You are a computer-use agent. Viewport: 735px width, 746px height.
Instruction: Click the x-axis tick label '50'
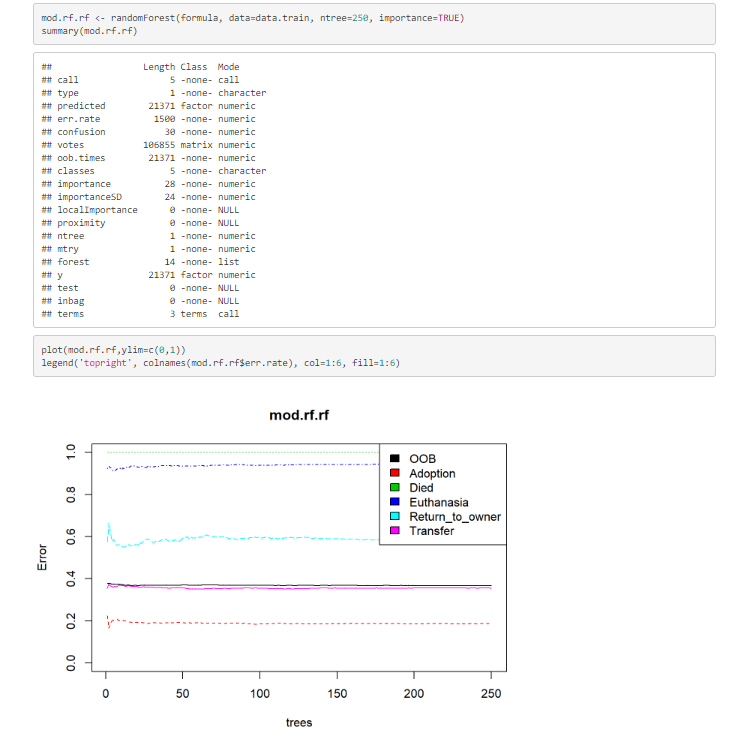pos(183,694)
